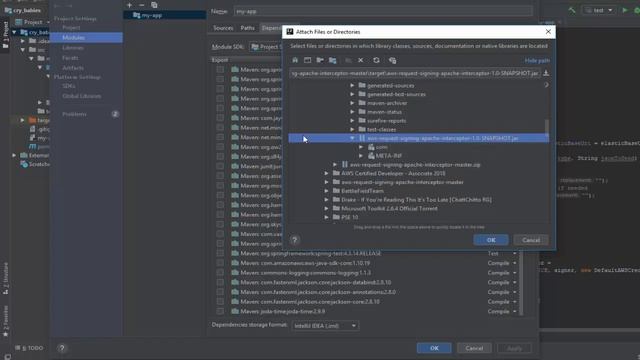
Task: Click the Hide path link
Action: pyautogui.click(x=537, y=60)
